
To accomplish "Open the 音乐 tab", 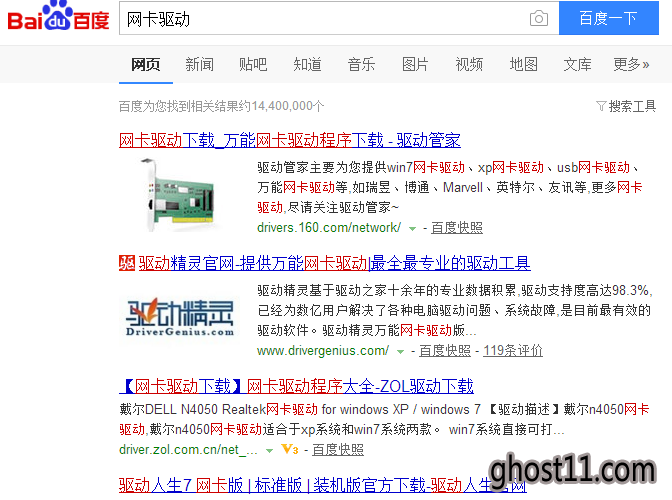I will tap(361, 64).
